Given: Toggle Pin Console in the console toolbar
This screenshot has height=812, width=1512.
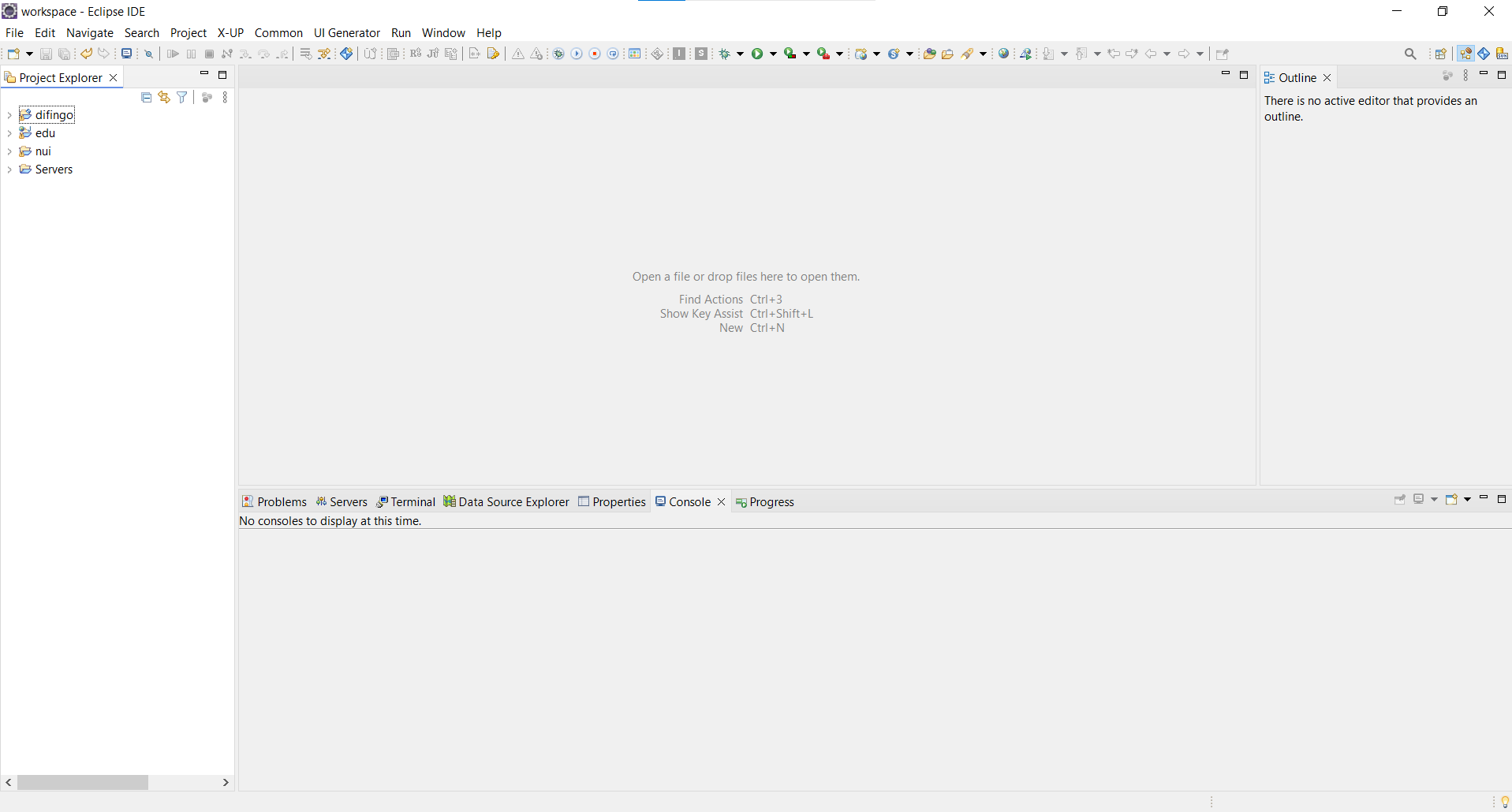Looking at the screenshot, I should (1400, 500).
